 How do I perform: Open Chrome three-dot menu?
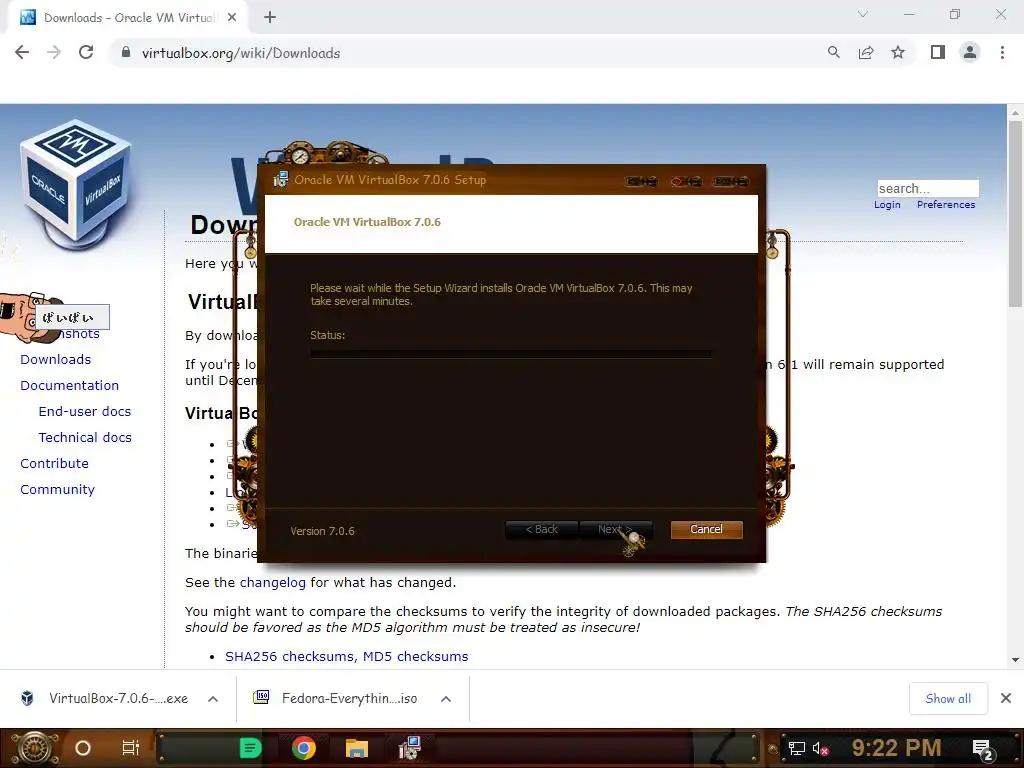[x=1002, y=53]
